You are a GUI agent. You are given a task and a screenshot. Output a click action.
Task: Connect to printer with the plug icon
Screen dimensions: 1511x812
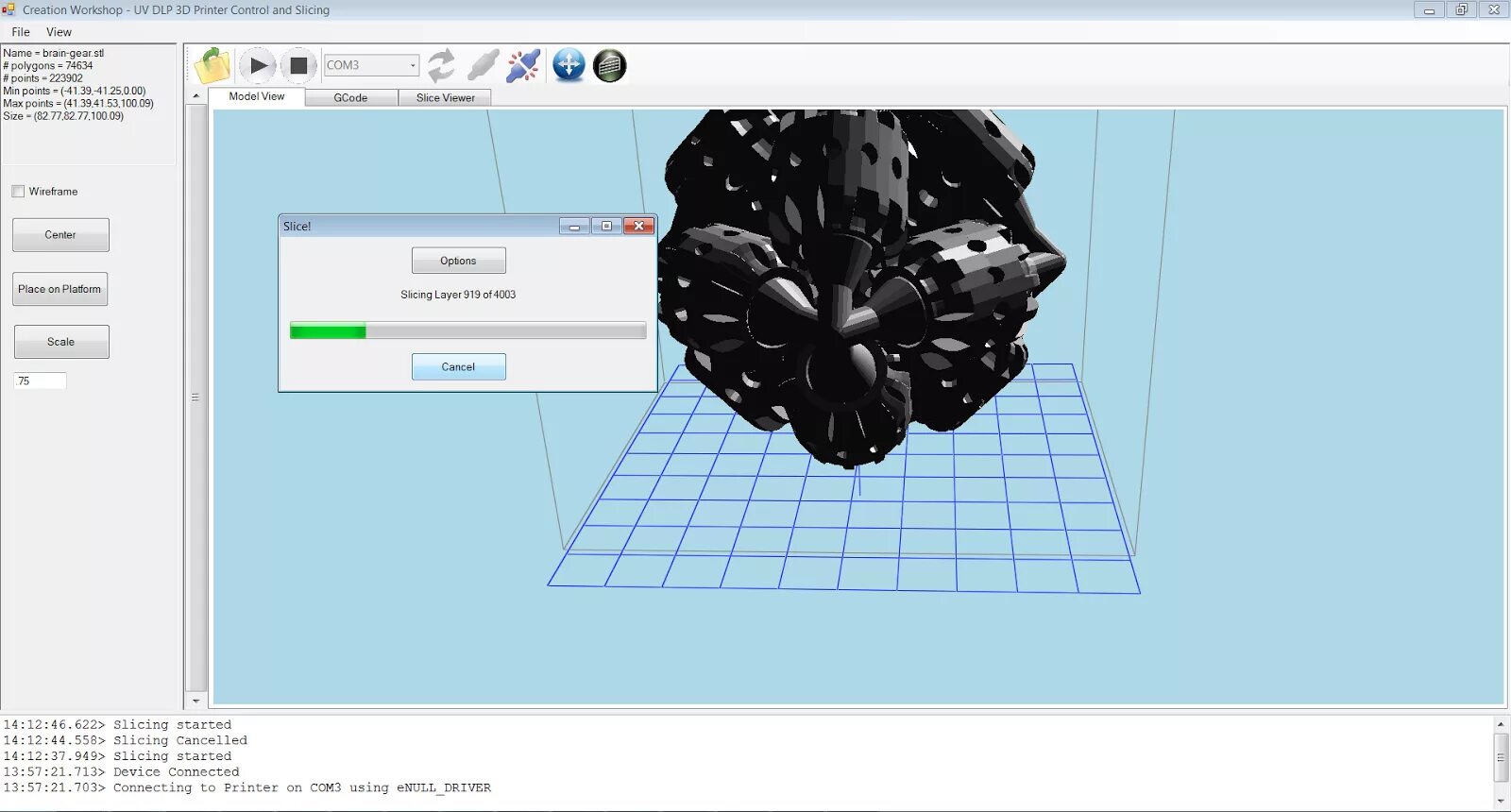[483, 66]
